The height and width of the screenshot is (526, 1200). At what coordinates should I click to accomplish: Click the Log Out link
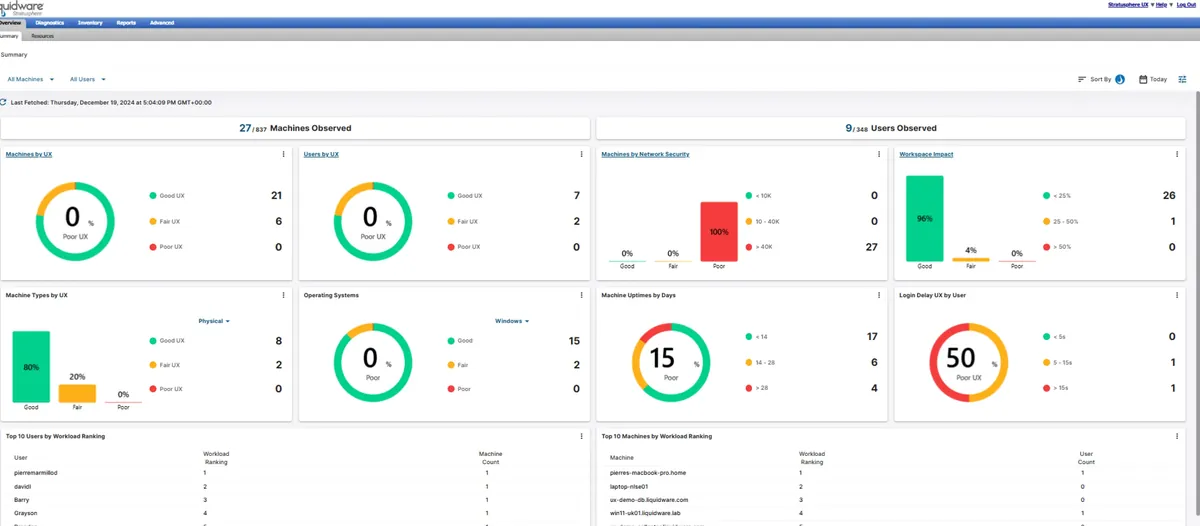1186,5
